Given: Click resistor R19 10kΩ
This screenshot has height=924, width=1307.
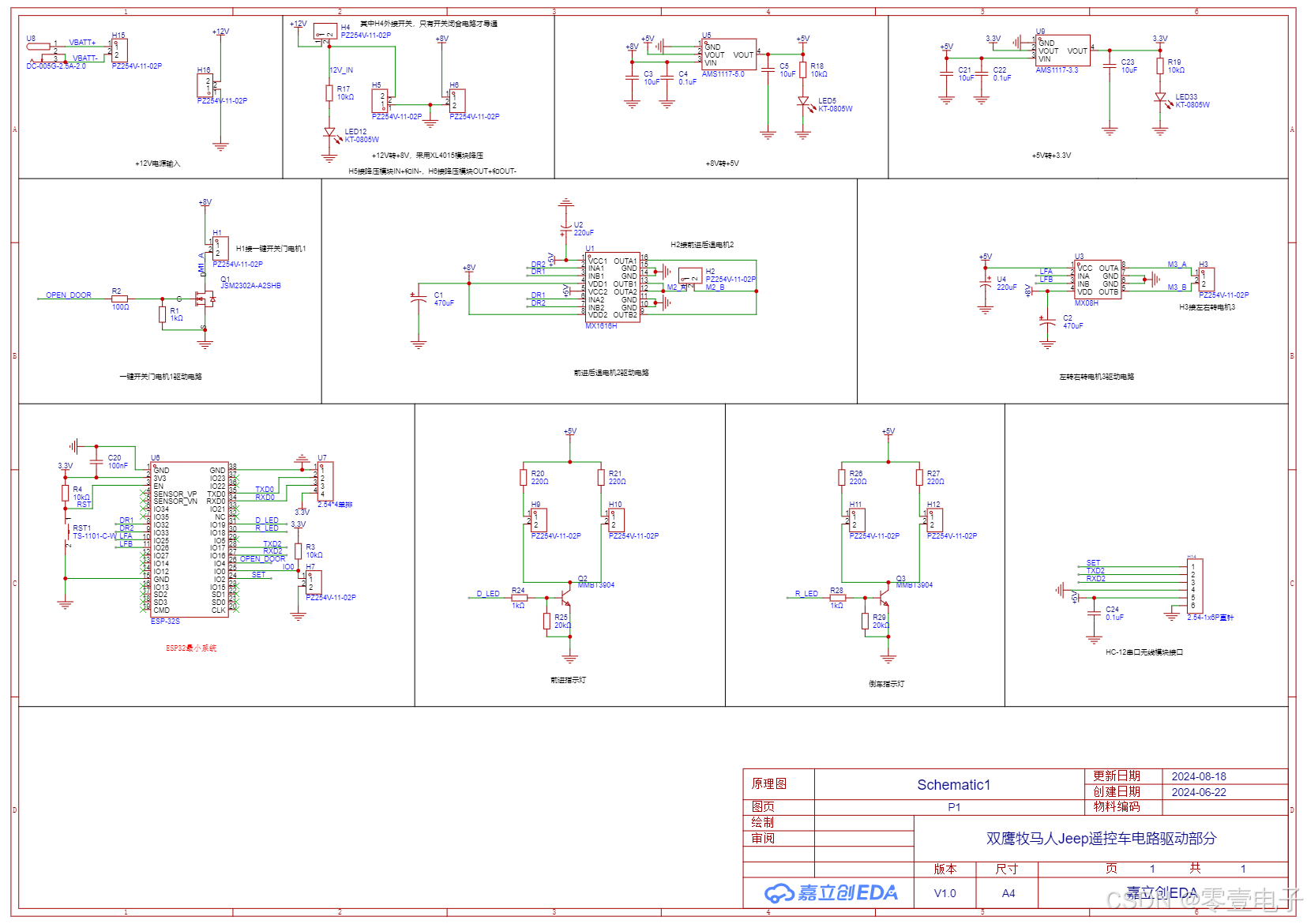Looking at the screenshot, I should [x=1160, y=66].
